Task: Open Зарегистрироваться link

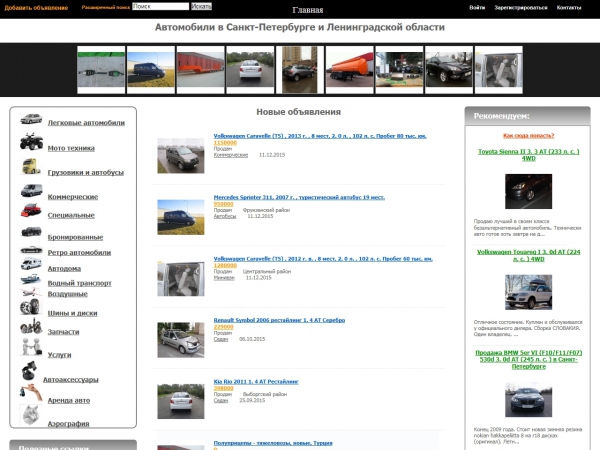Action: [521, 8]
